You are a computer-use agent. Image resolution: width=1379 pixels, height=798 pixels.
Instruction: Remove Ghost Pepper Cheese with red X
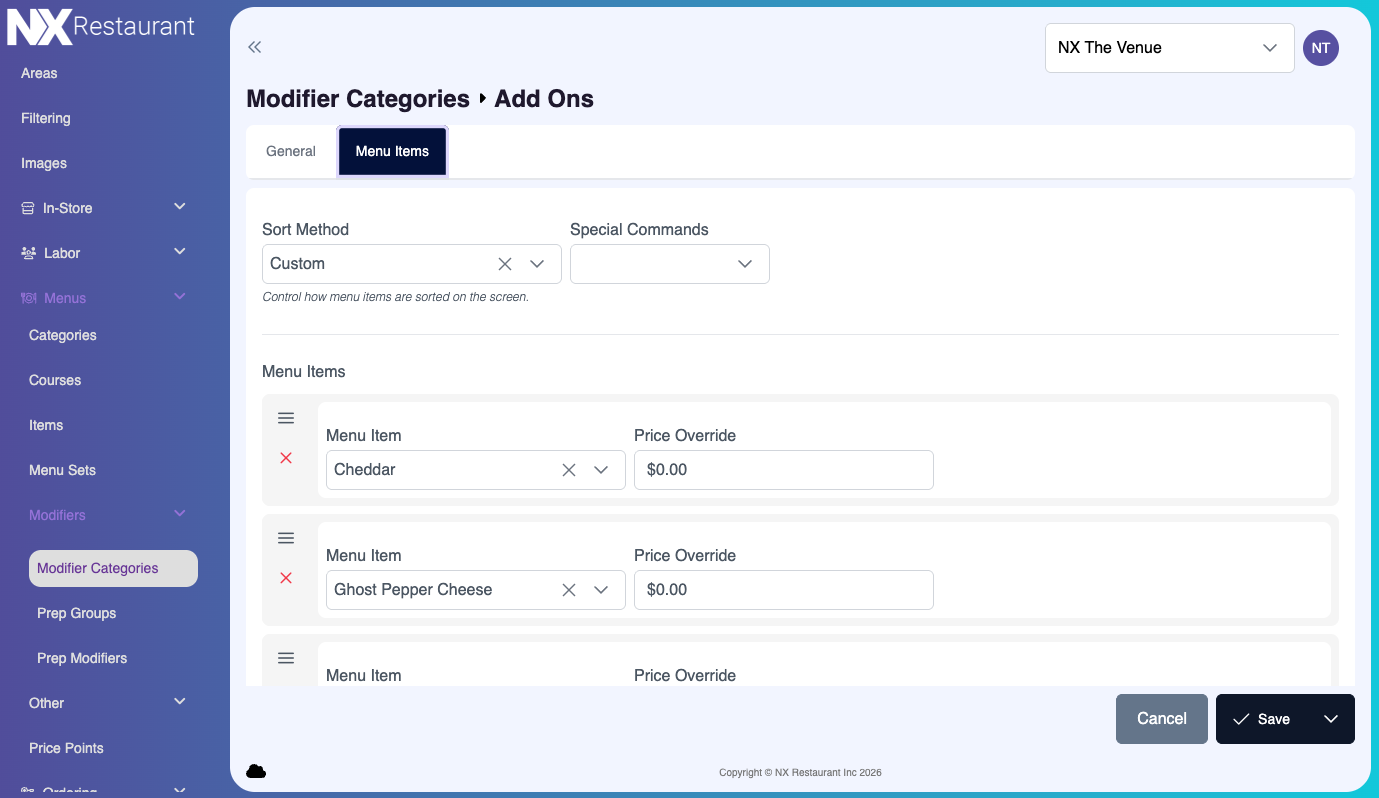286,578
